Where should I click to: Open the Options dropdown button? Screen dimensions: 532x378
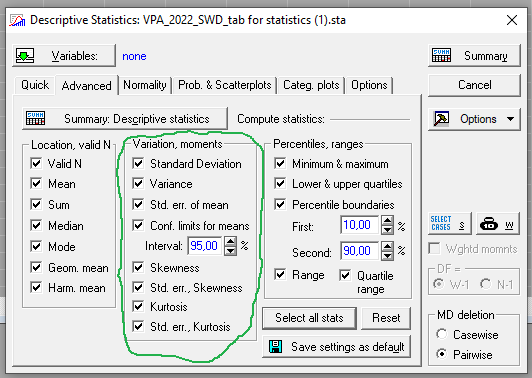pos(474,119)
